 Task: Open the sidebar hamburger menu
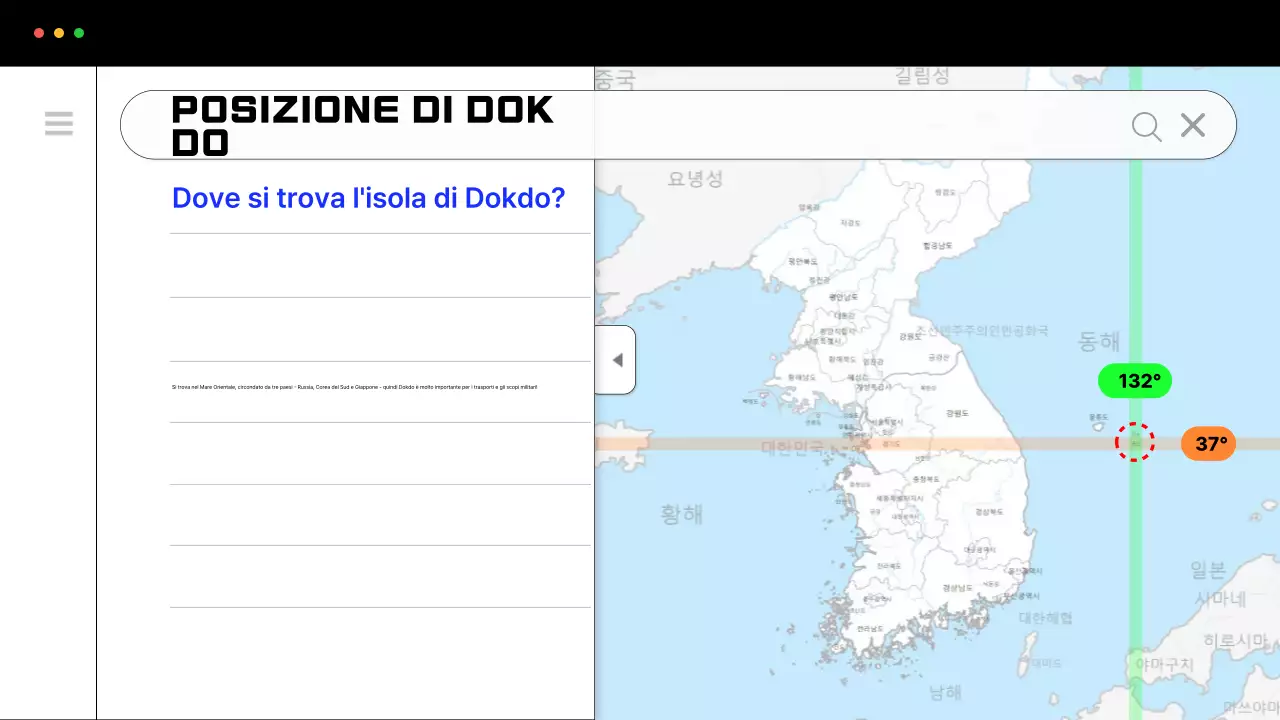coord(59,123)
